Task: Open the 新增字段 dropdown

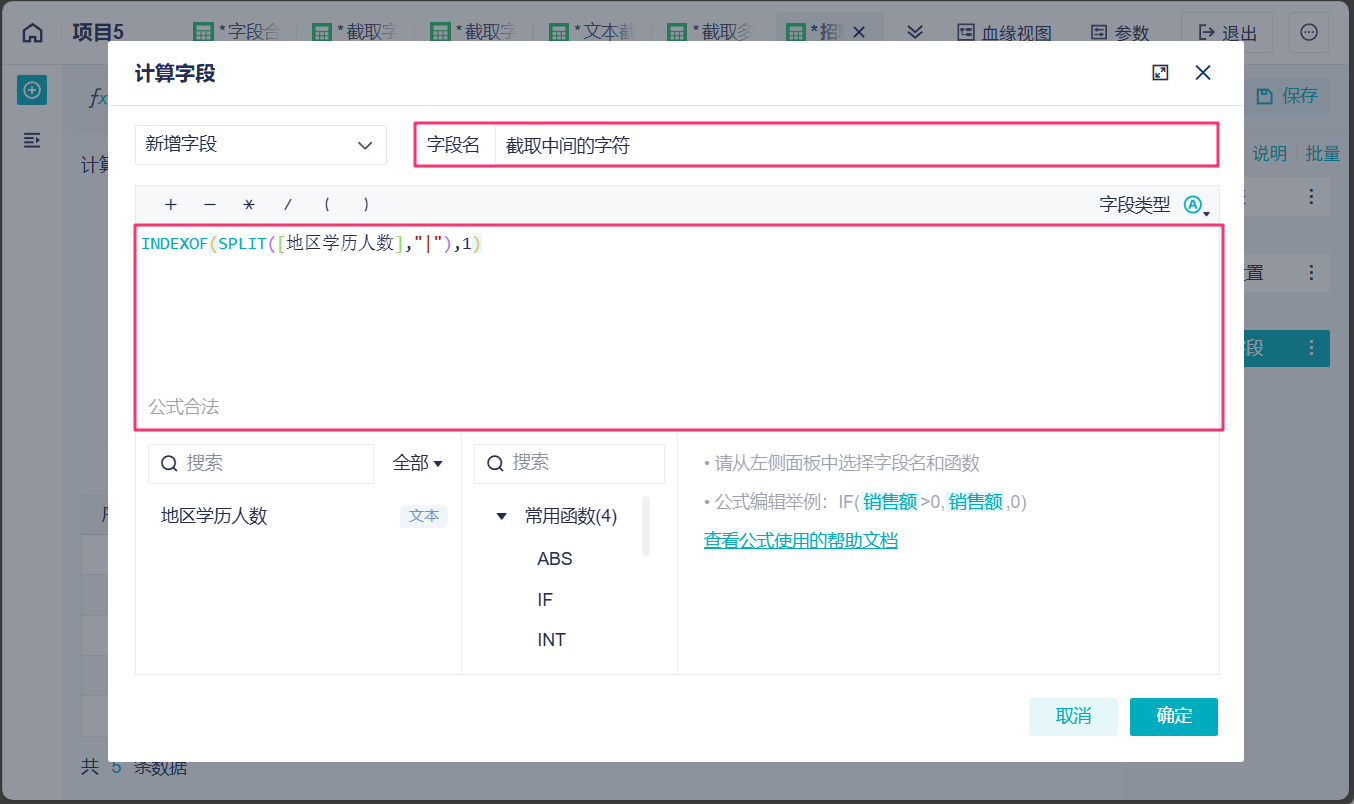Action: 261,145
